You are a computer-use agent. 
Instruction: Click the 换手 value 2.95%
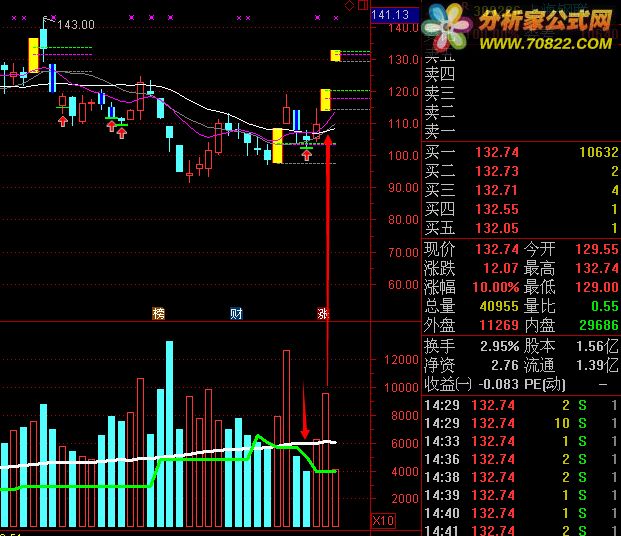click(x=499, y=347)
